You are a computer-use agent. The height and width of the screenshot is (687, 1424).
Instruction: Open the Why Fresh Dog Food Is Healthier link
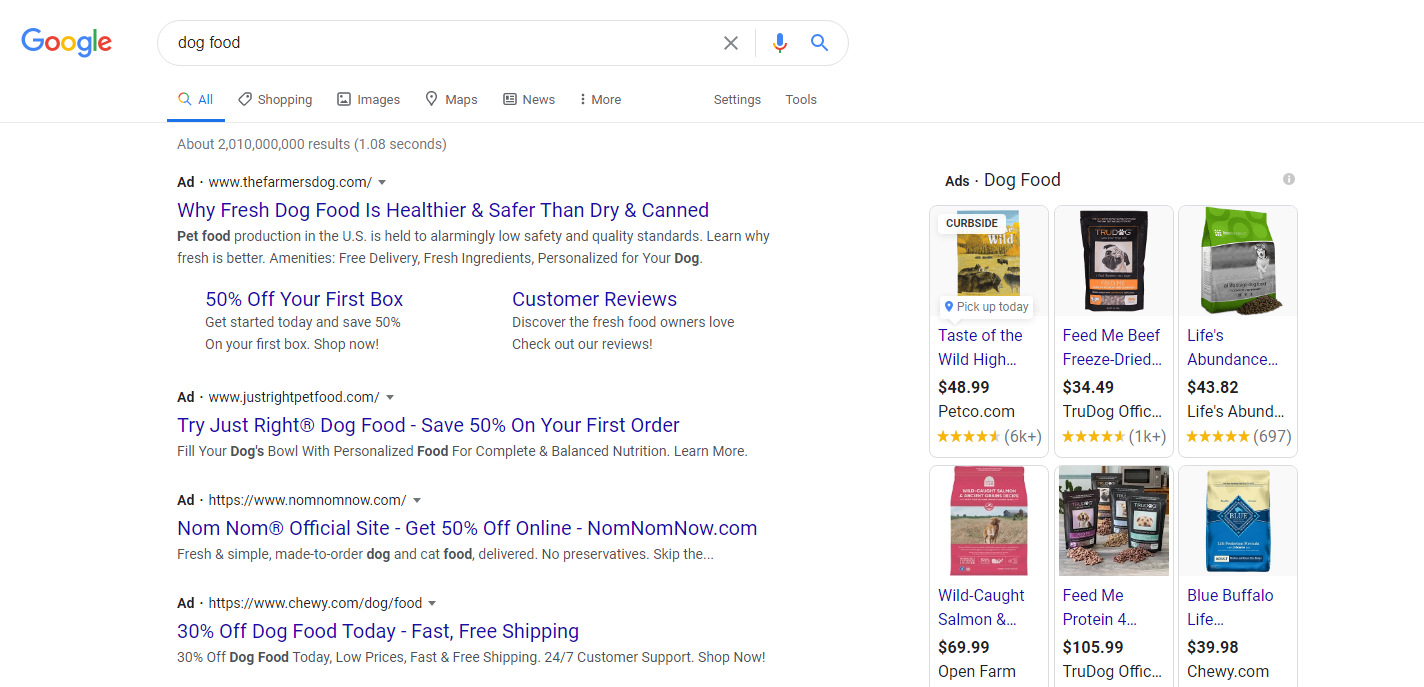click(443, 210)
